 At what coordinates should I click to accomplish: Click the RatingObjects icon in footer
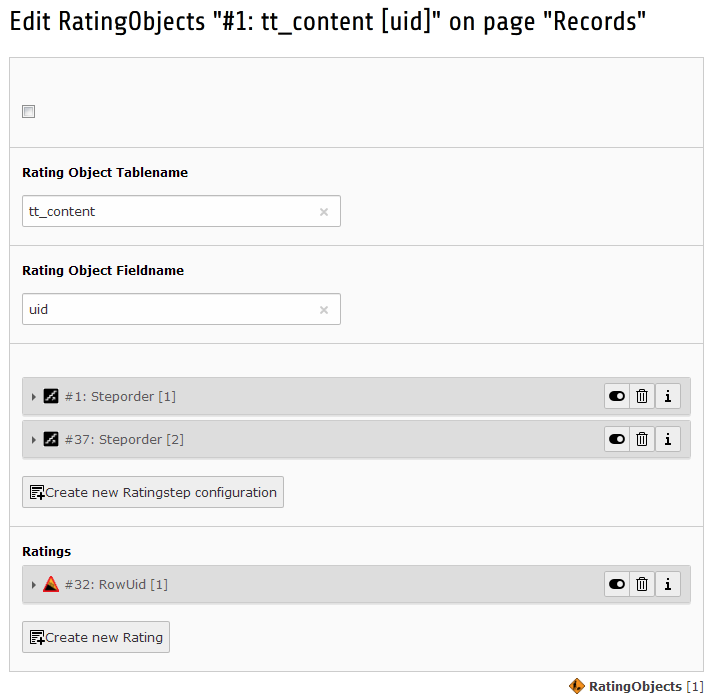point(577,686)
